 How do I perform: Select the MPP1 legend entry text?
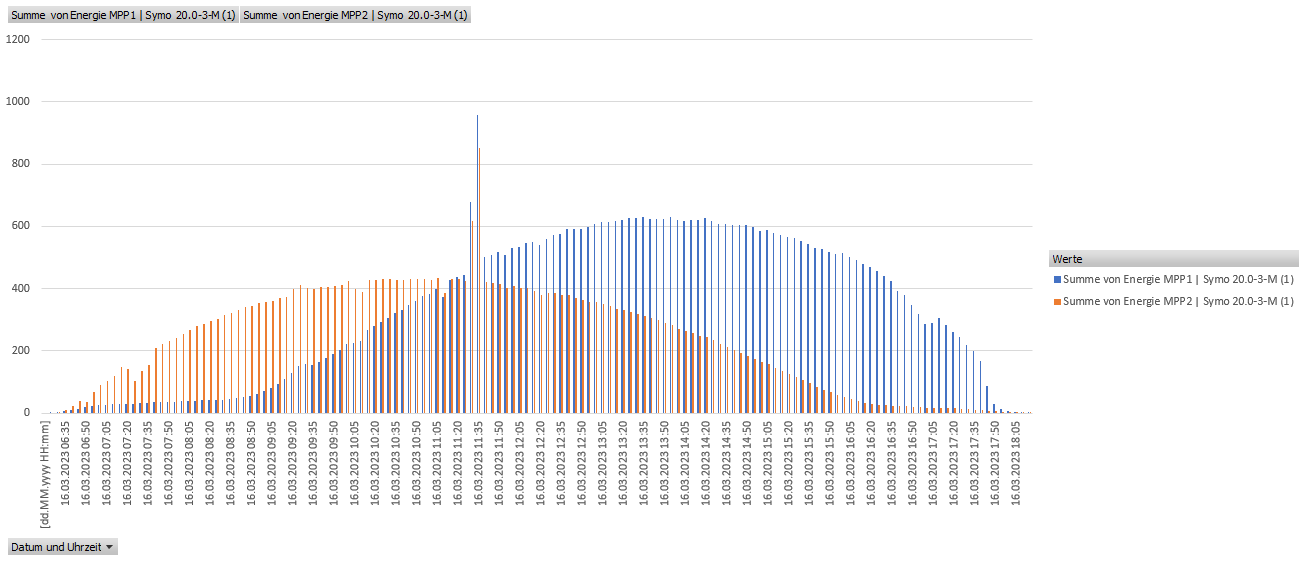click(x=1178, y=280)
